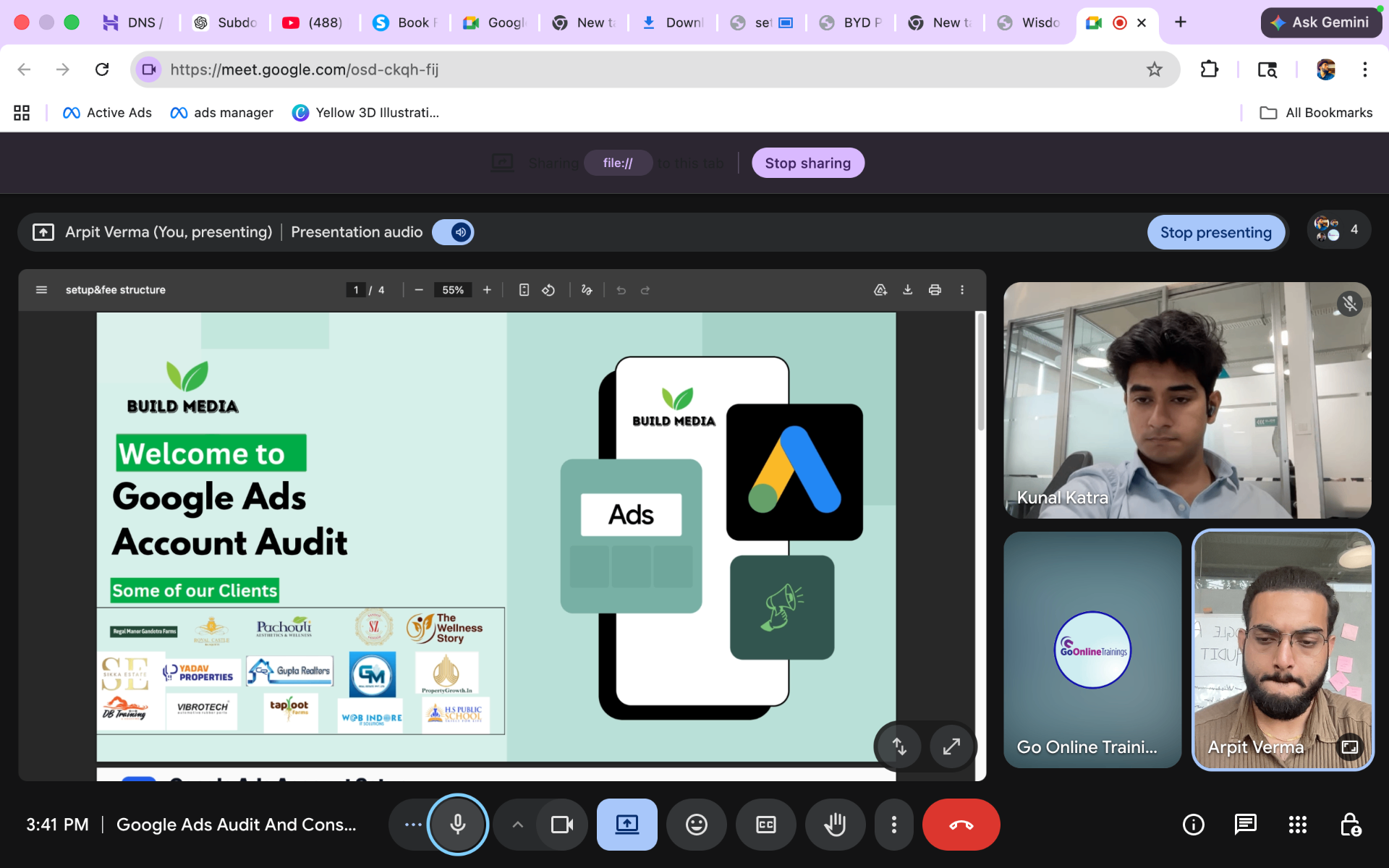
Task: Open meeting details info icon
Action: 1193,825
